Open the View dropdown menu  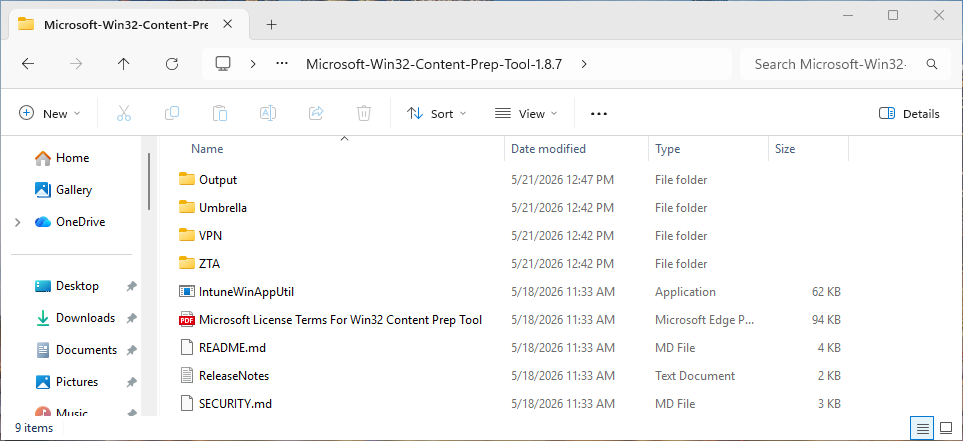pos(526,114)
